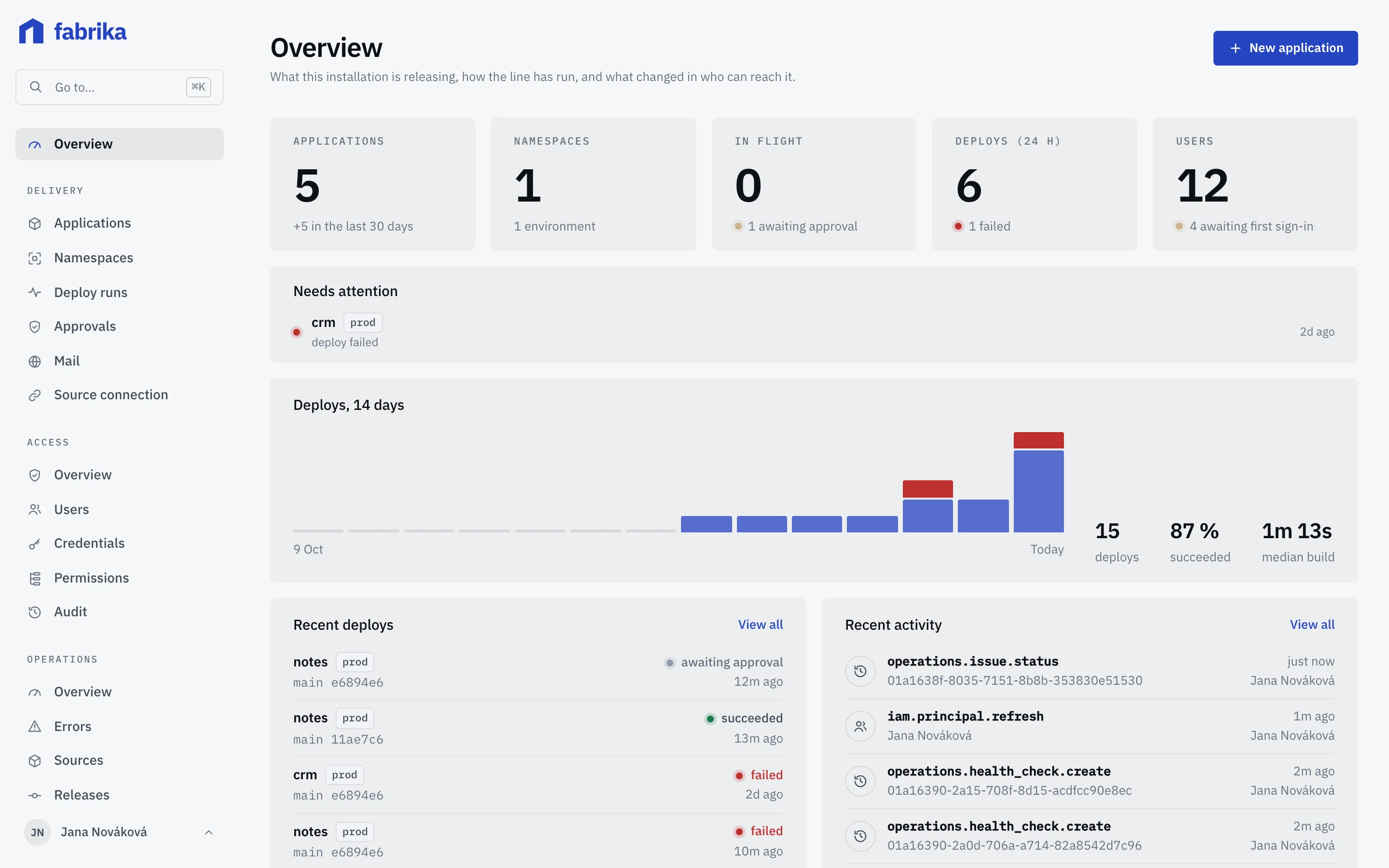
Task: Click the prod tag next to crm alert
Action: [x=363, y=323]
